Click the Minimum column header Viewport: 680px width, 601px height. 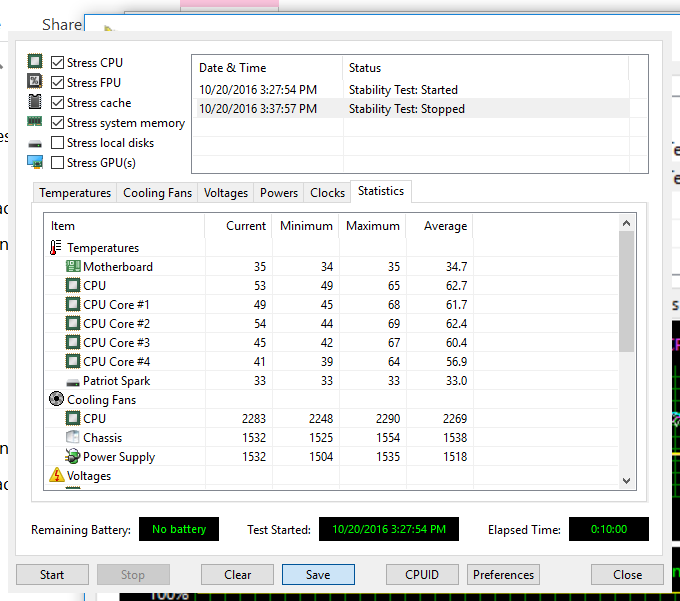point(305,226)
